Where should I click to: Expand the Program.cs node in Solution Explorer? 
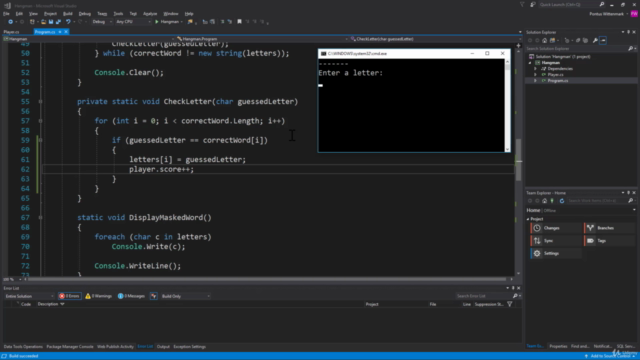536,81
